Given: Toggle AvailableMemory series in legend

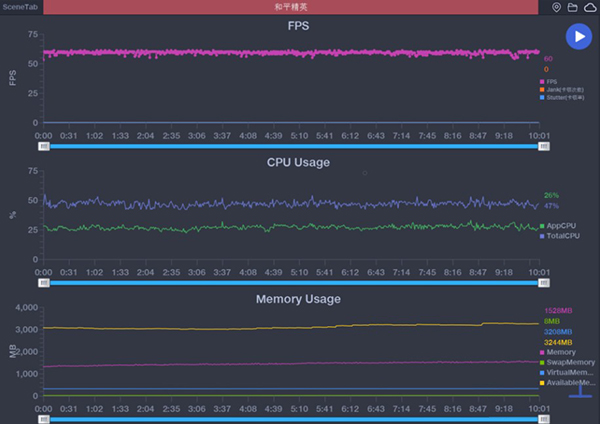Looking at the screenshot, I should coord(565,382).
